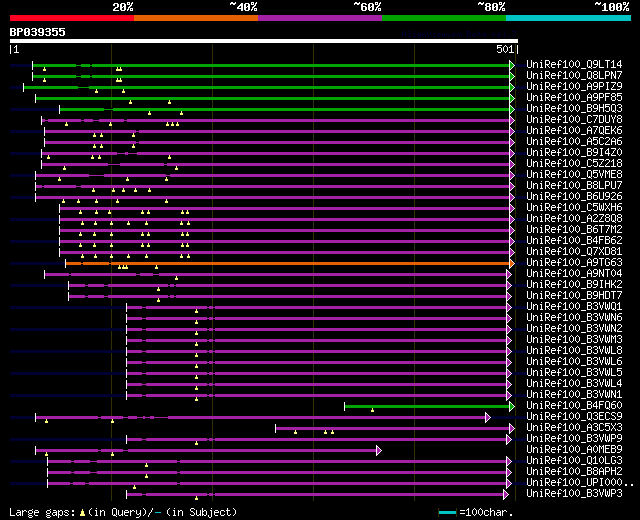Screen dimensions: 640x520
Task: Click the UniRef100_B6T7M2 text
Action: point(574,230)
